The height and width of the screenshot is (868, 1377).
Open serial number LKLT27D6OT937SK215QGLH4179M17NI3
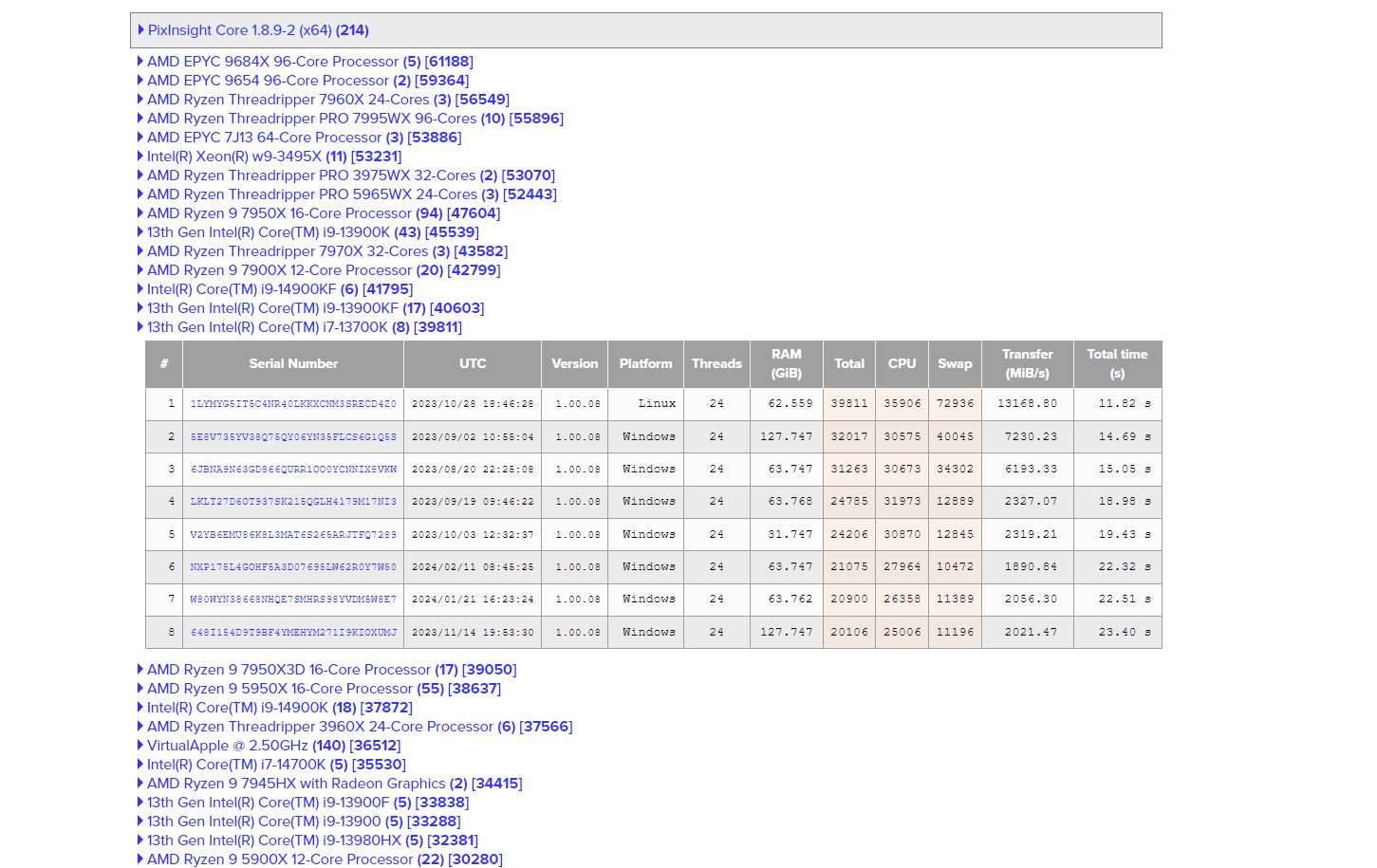click(293, 502)
